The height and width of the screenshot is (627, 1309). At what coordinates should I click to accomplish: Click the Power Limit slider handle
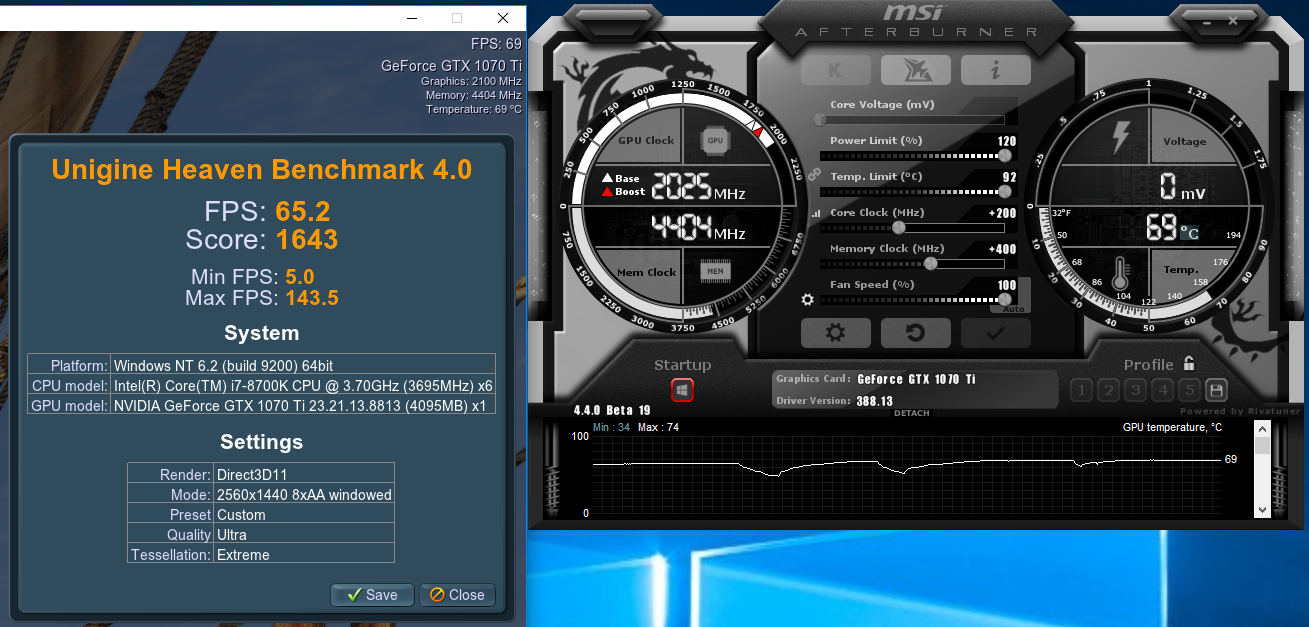tap(1004, 155)
